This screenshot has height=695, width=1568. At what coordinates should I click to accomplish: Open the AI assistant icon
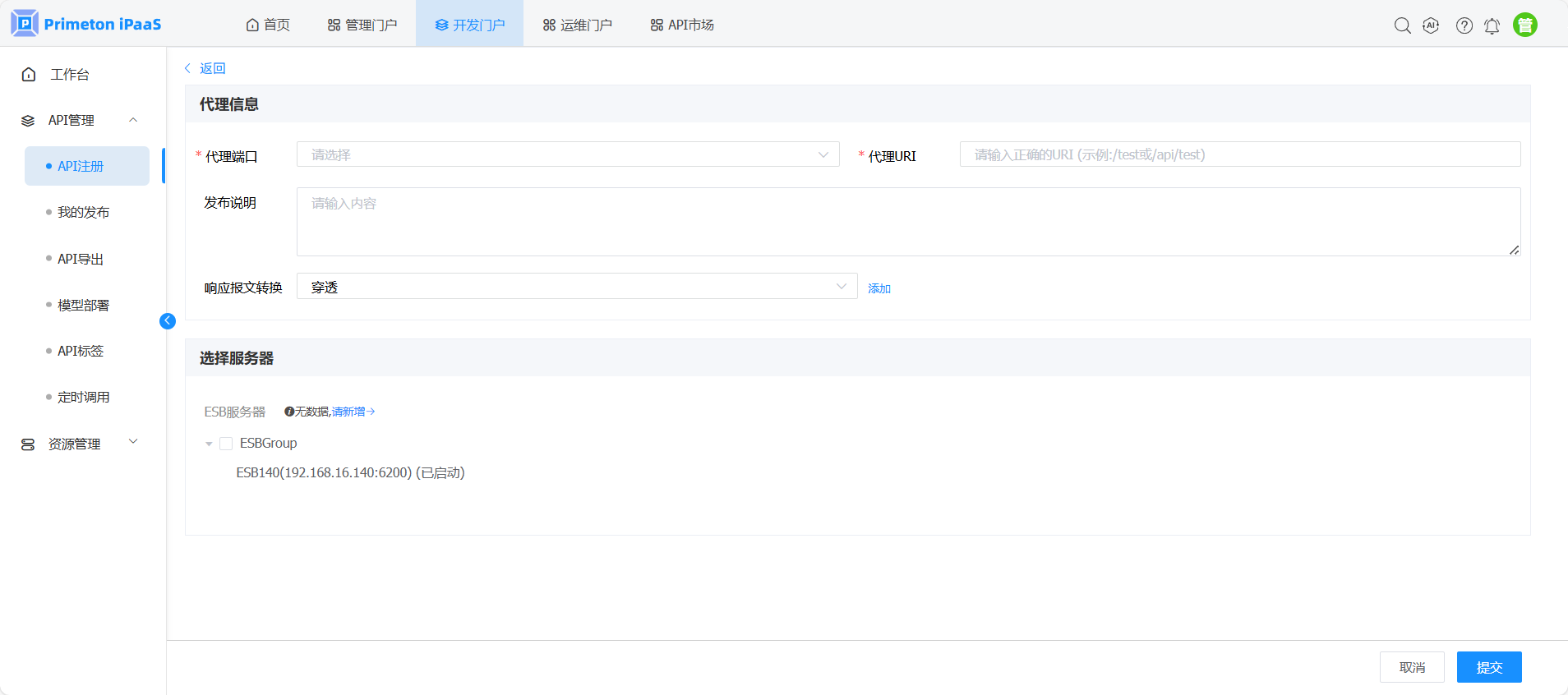pyautogui.click(x=1431, y=25)
